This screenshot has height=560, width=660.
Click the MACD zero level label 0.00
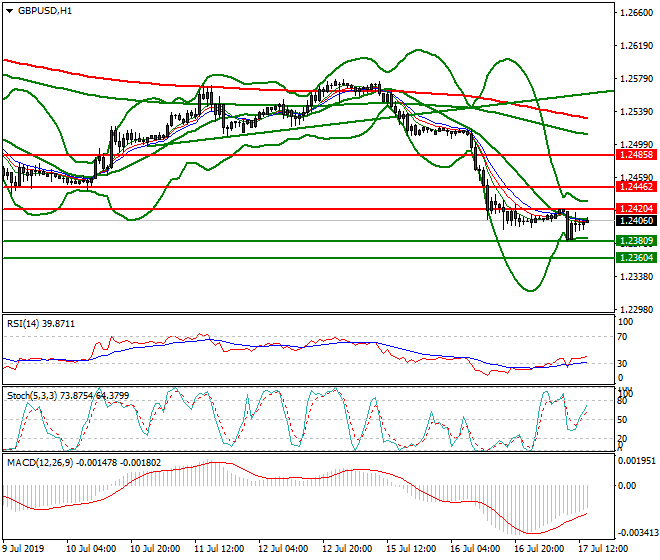(626, 486)
